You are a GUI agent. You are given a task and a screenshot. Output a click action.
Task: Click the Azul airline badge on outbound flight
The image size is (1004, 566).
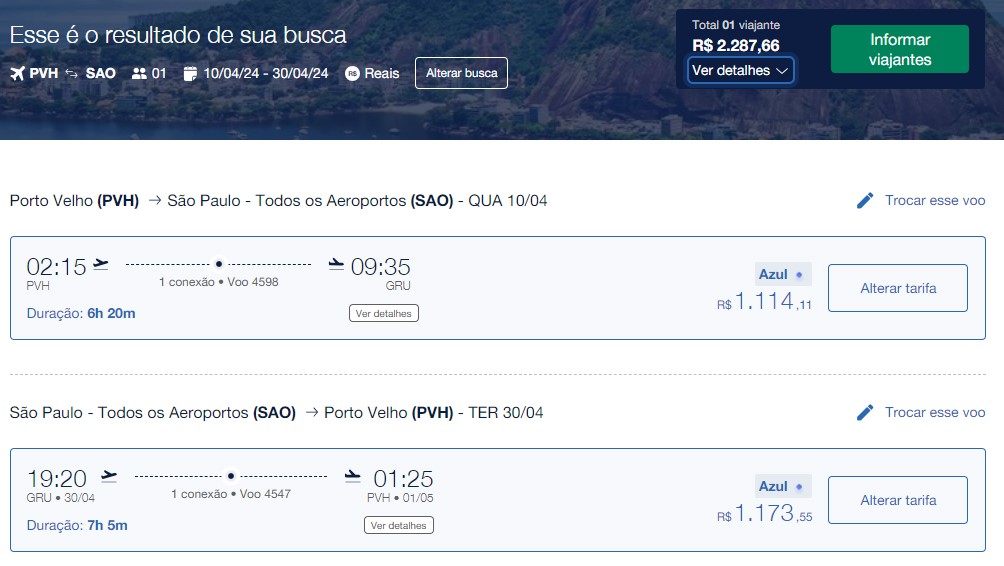[783, 274]
